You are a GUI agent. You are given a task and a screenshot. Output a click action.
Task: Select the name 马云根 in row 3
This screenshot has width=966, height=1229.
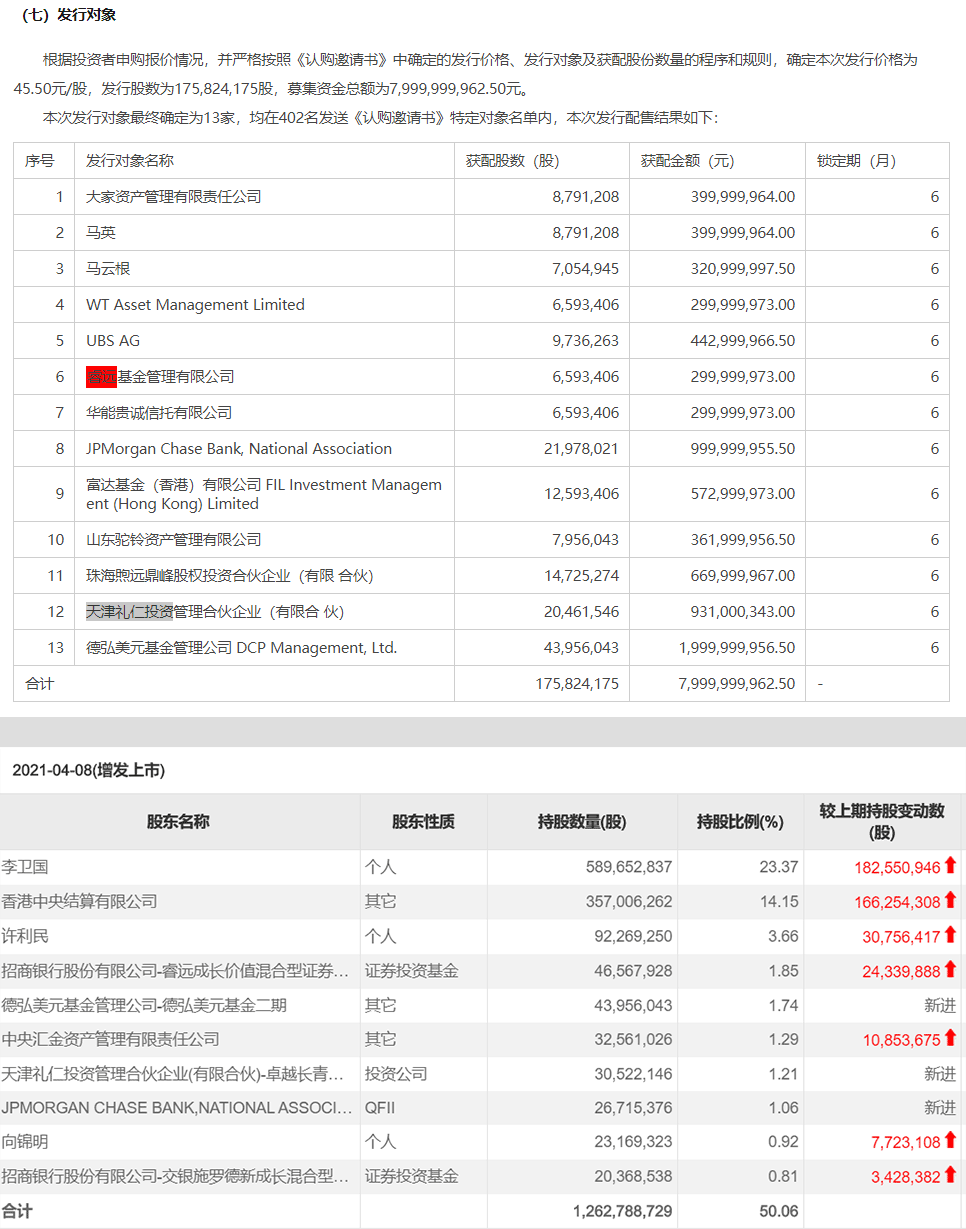(108, 269)
